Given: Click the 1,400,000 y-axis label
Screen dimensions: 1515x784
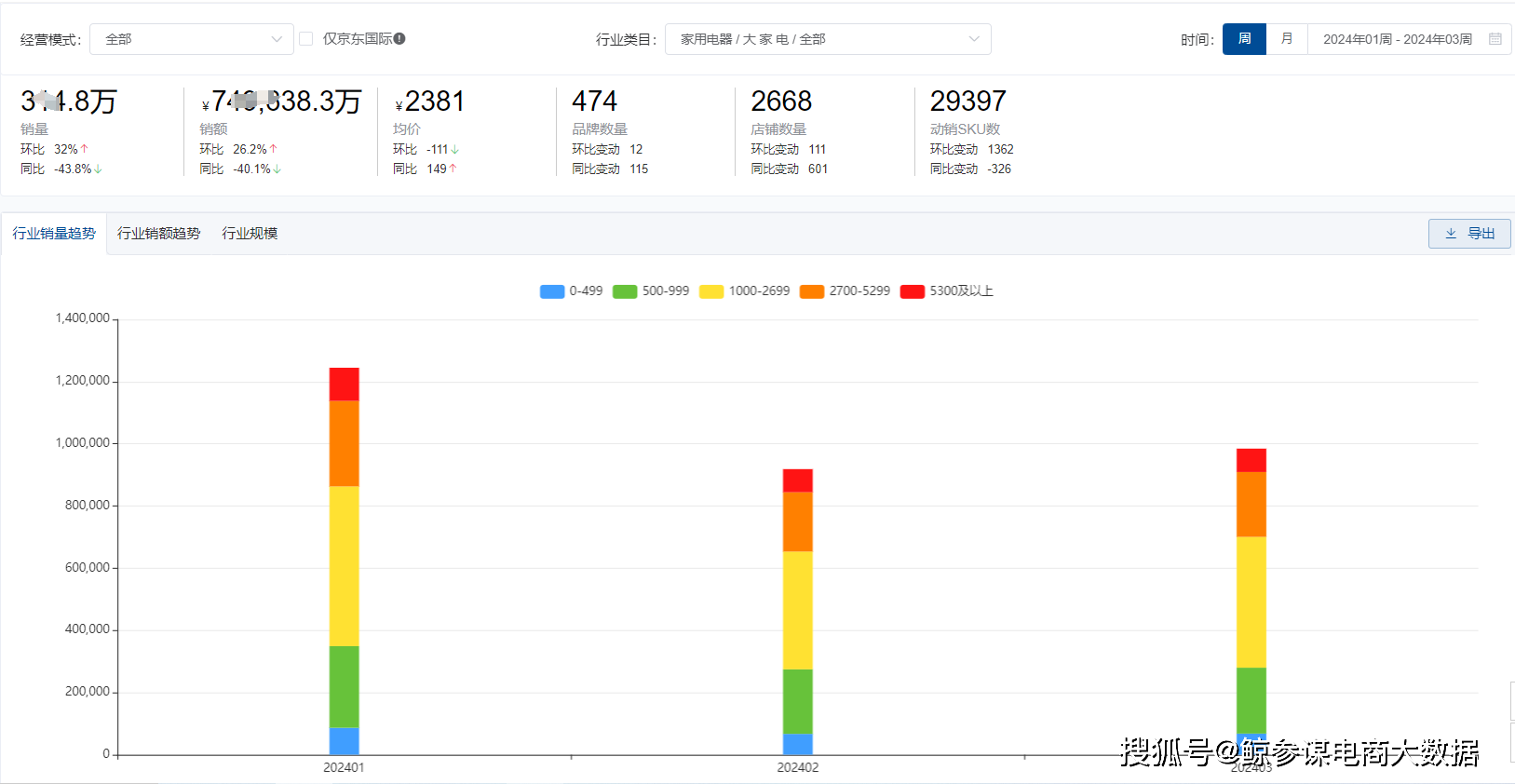Looking at the screenshot, I should click(83, 318).
